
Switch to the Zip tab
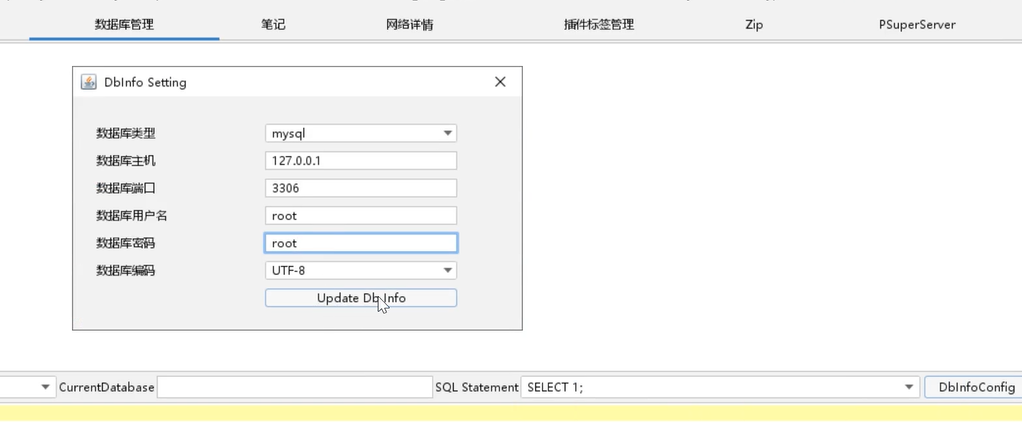point(754,24)
